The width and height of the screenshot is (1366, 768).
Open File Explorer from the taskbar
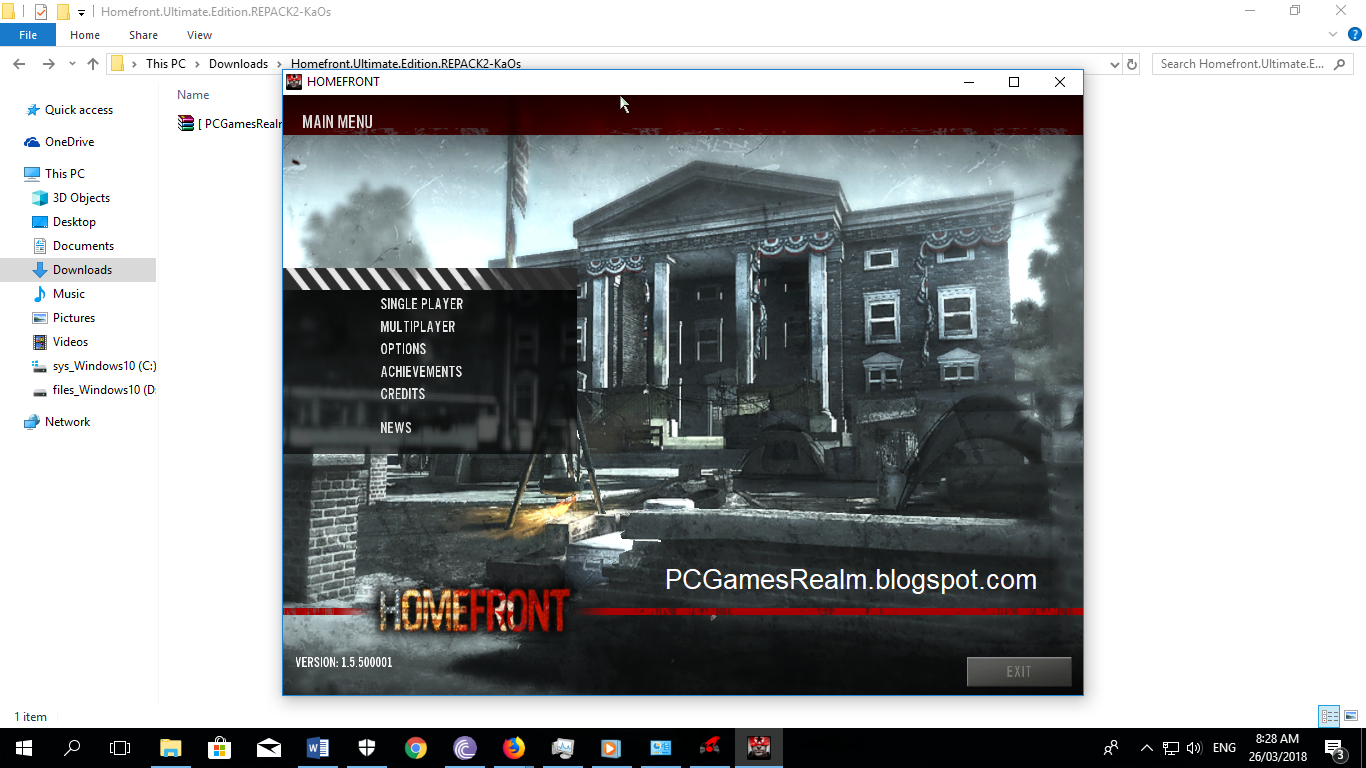pos(171,748)
